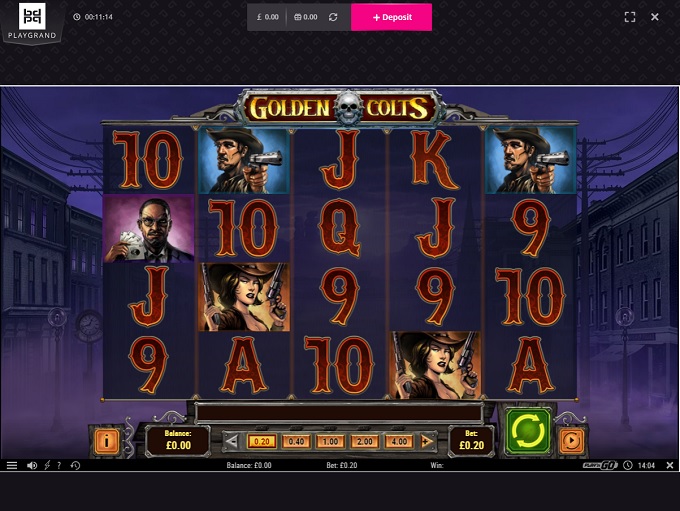Close the game with bottom bar X

pyautogui.click(x=670, y=465)
